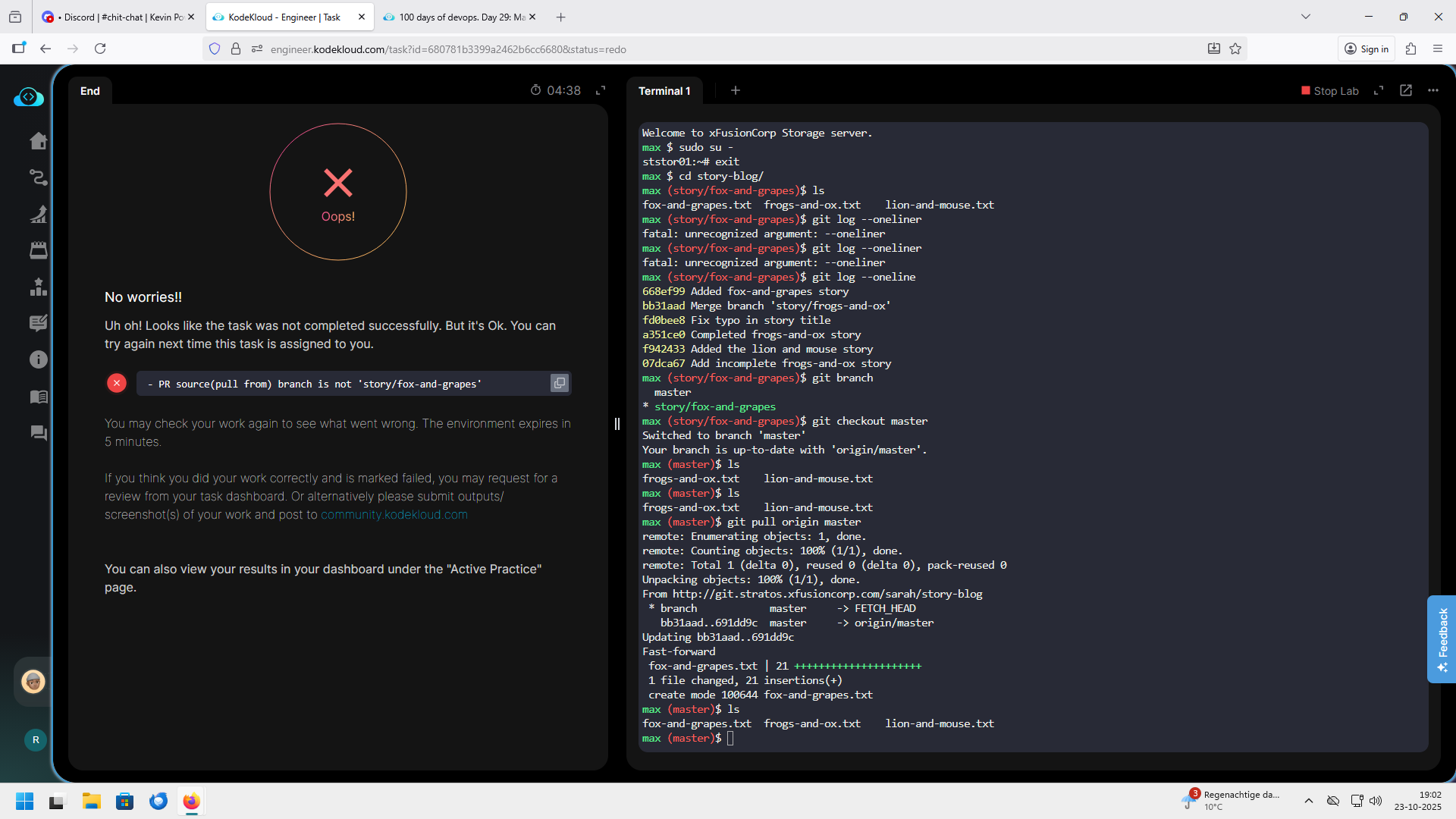
Task: Click the learning paths route icon
Action: pos(38,177)
